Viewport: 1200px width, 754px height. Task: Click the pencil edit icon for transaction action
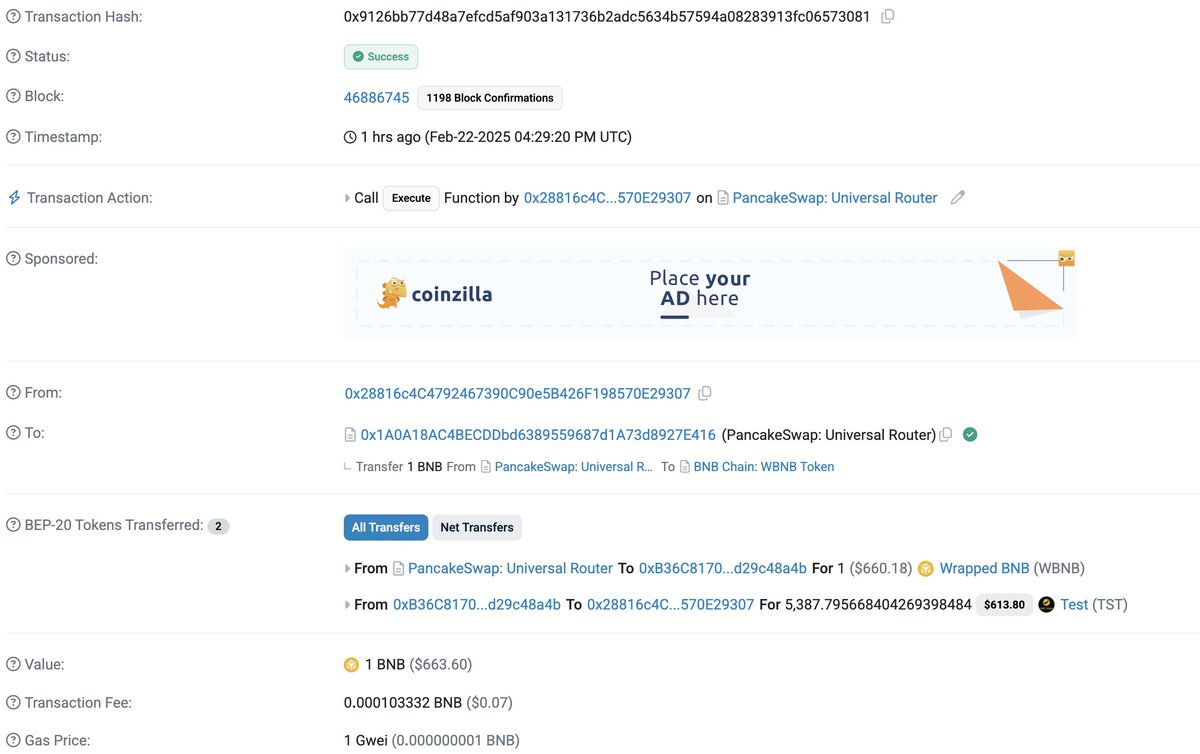click(957, 198)
